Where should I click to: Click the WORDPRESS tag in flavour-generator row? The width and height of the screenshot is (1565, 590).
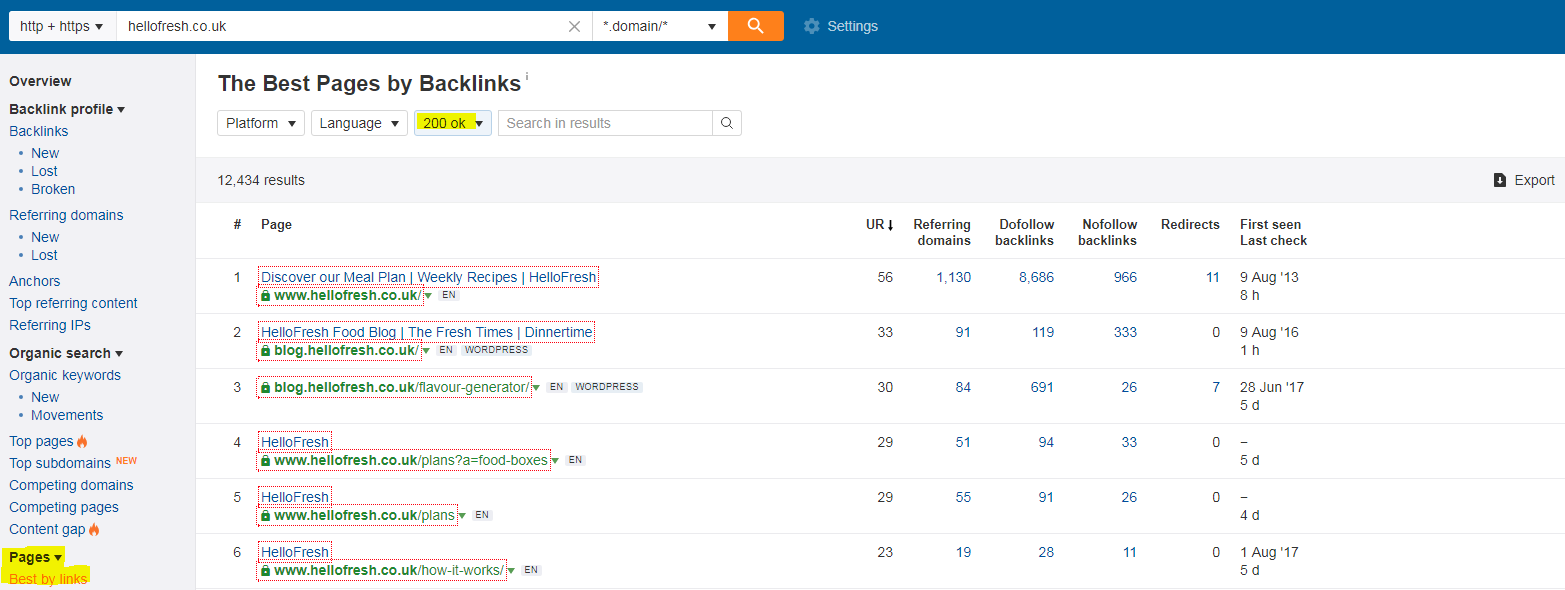607,387
